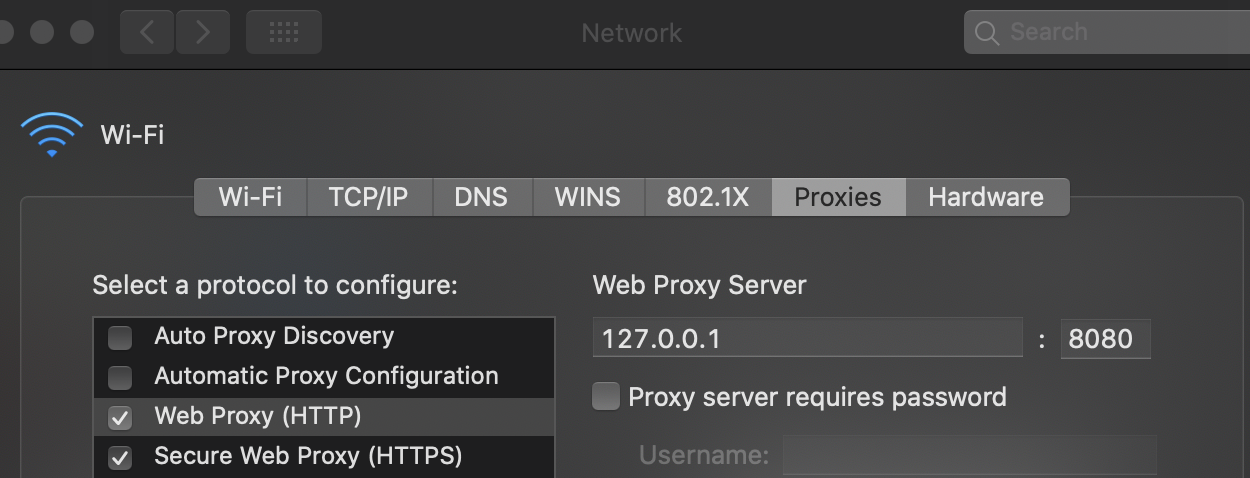Uncheck the Web Proxy (HTTP) checkbox
The image size is (1250, 478).
tap(120, 417)
